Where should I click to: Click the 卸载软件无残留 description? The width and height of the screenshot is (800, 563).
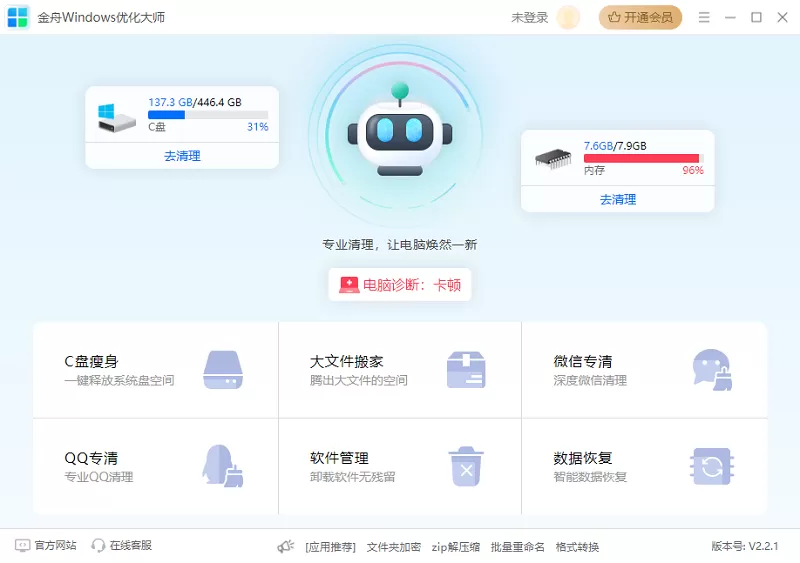(x=353, y=477)
